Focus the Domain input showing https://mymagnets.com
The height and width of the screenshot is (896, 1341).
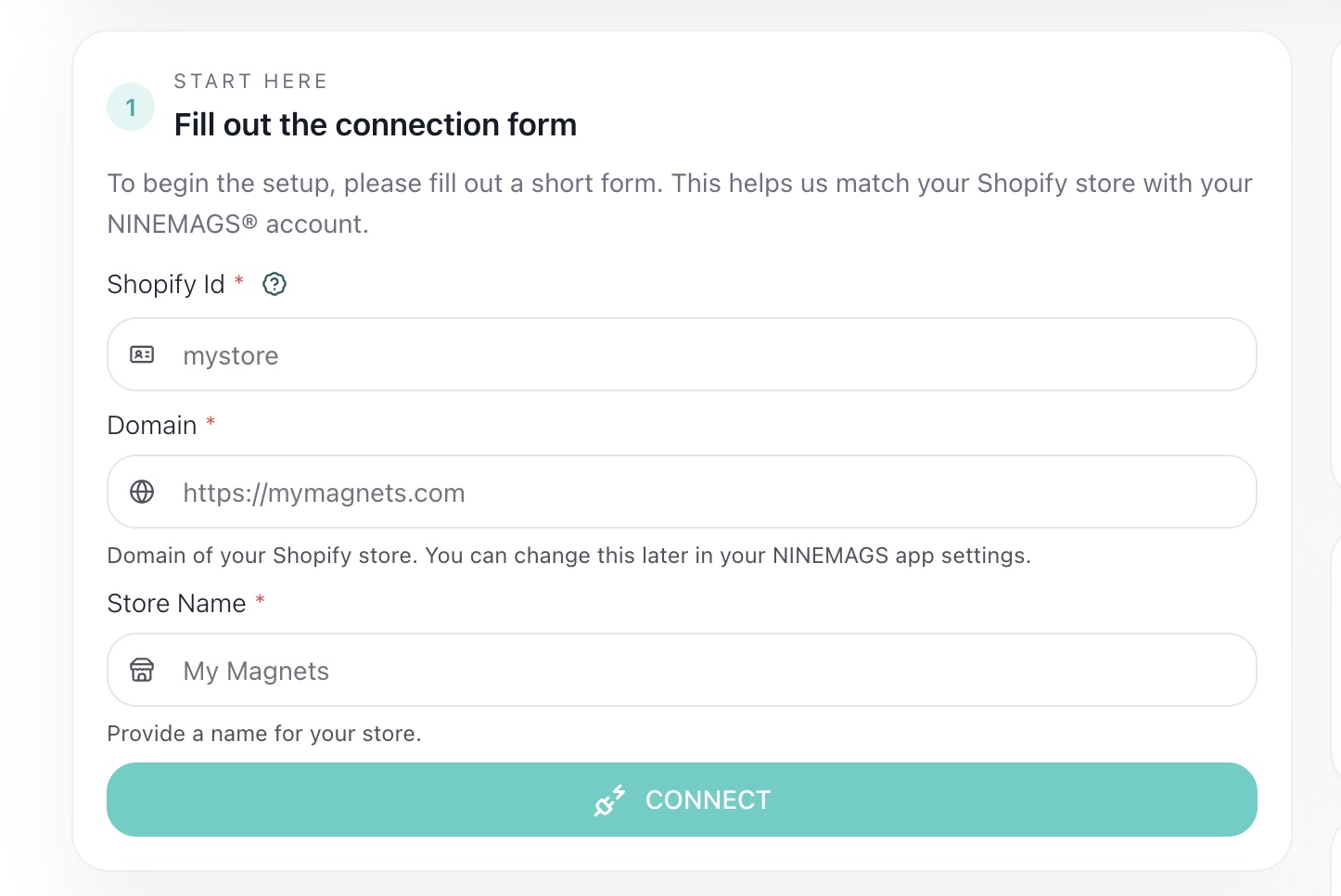point(682,492)
